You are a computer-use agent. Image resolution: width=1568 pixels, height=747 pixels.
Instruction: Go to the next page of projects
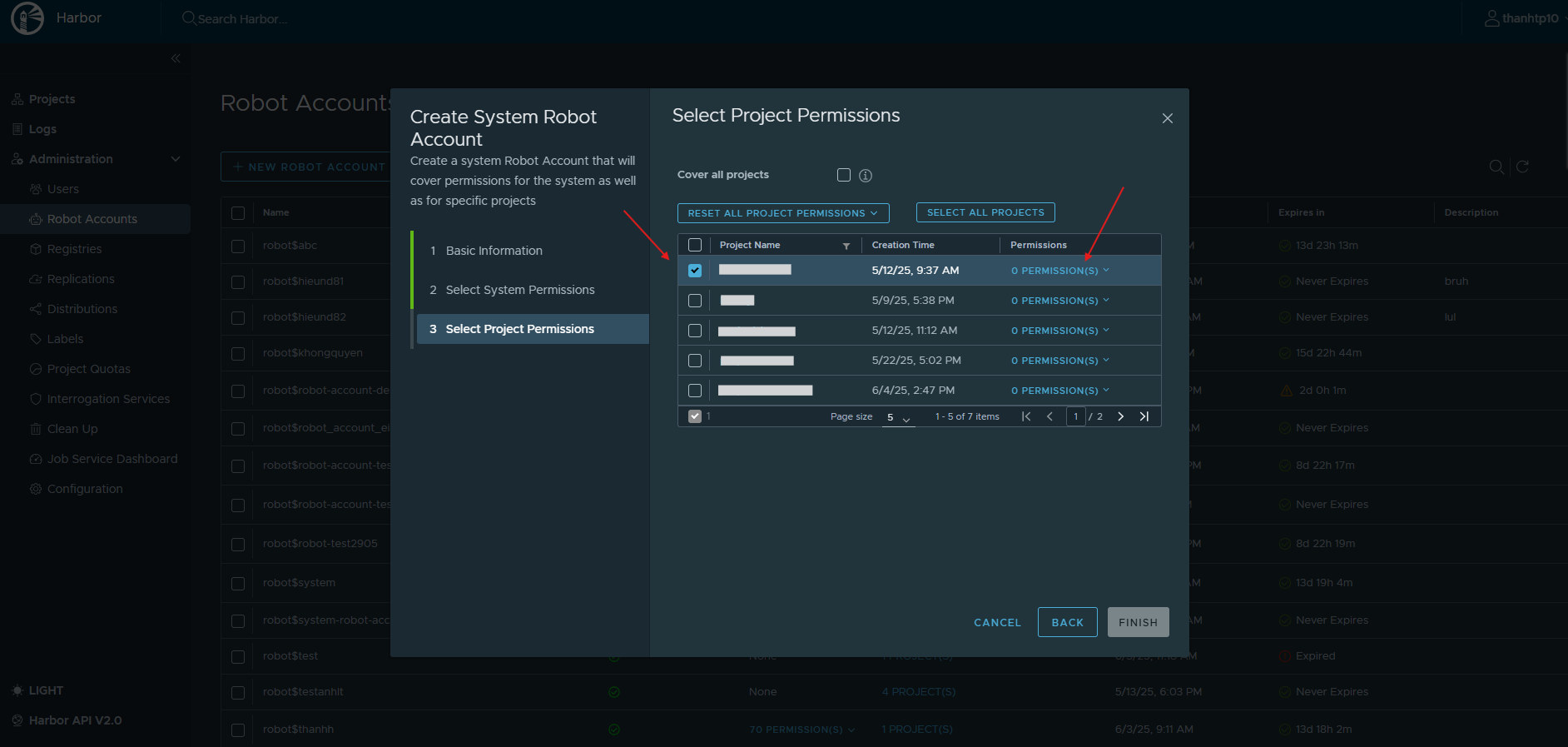coord(1120,416)
